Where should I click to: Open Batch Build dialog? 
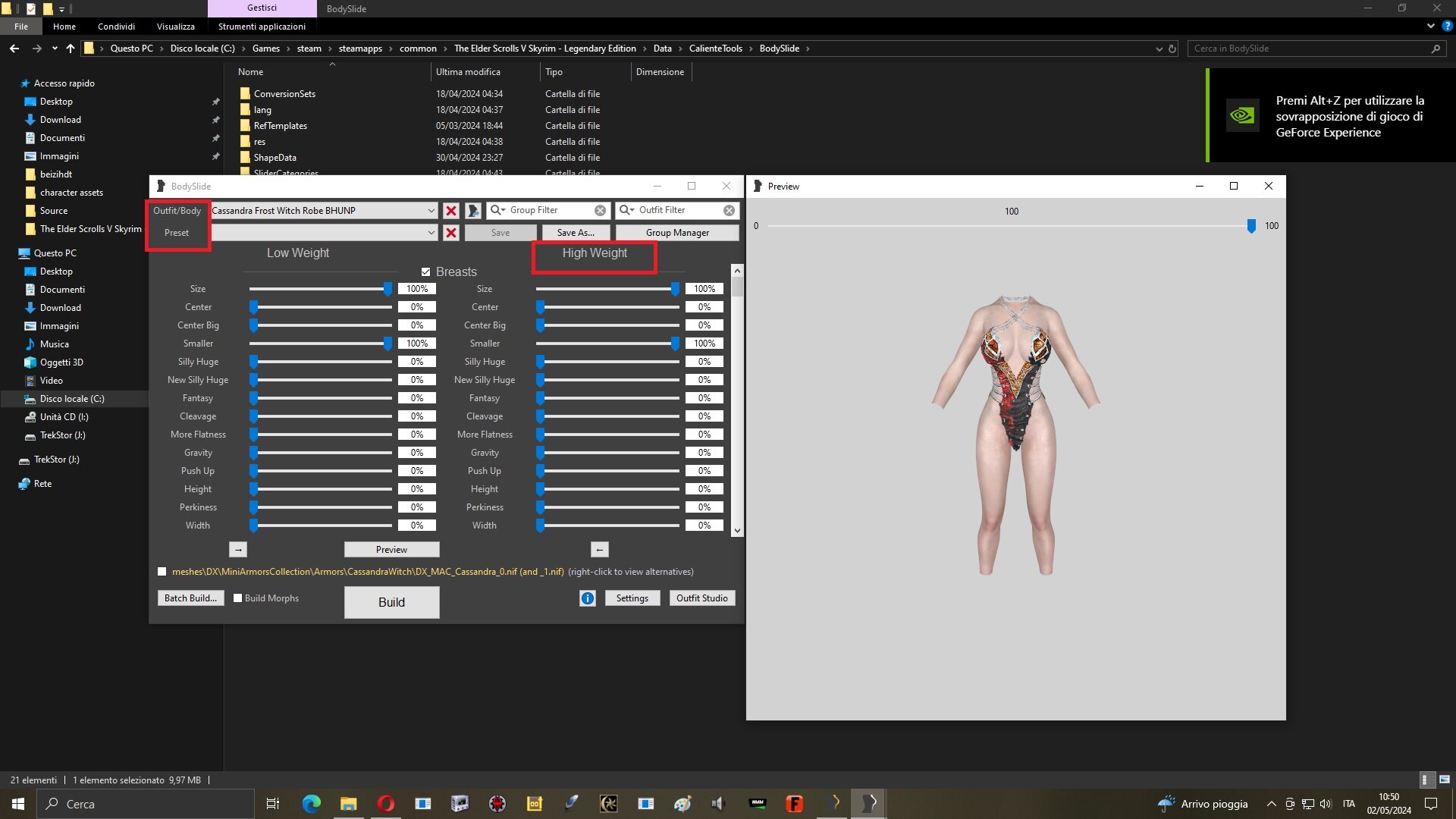190,598
